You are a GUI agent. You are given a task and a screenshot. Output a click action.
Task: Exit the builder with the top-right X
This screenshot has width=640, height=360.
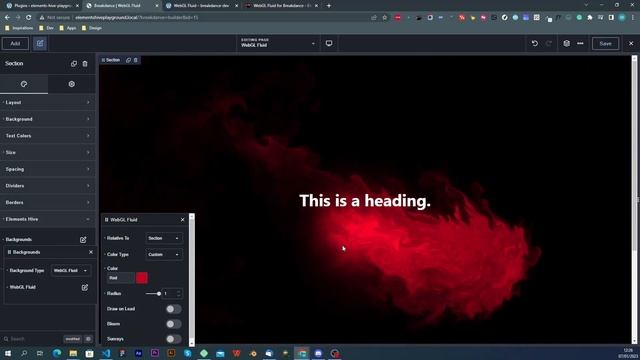[x=631, y=43]
